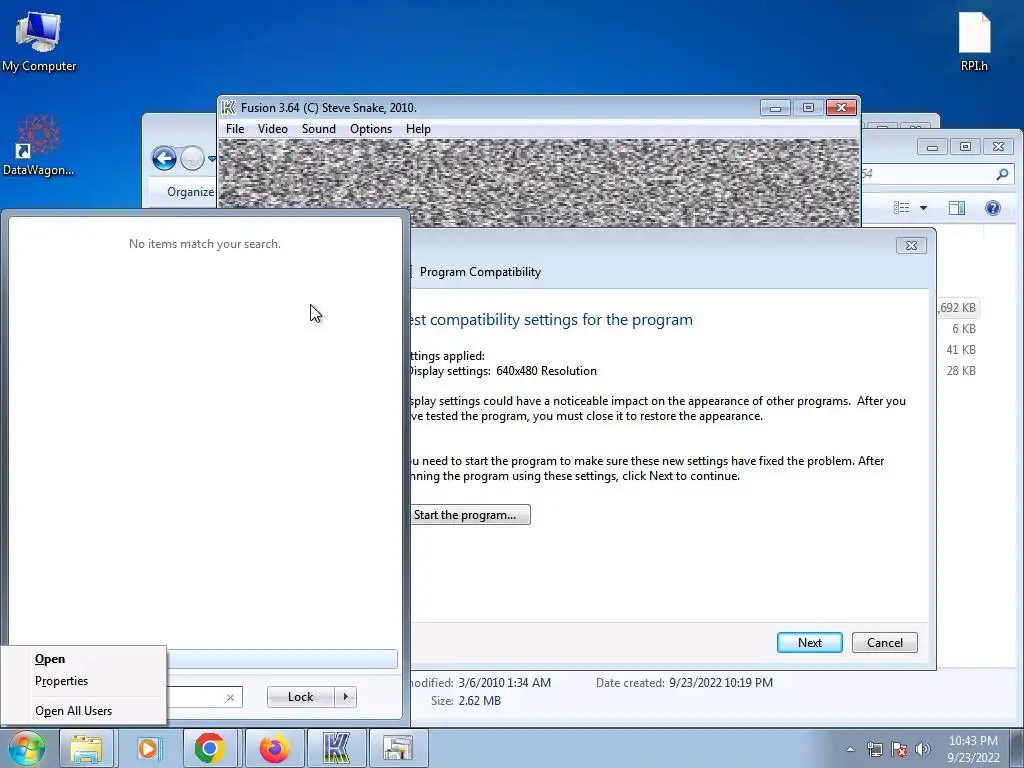
Task: Open Firefox from the taskbar
Action: click(274, 748)
